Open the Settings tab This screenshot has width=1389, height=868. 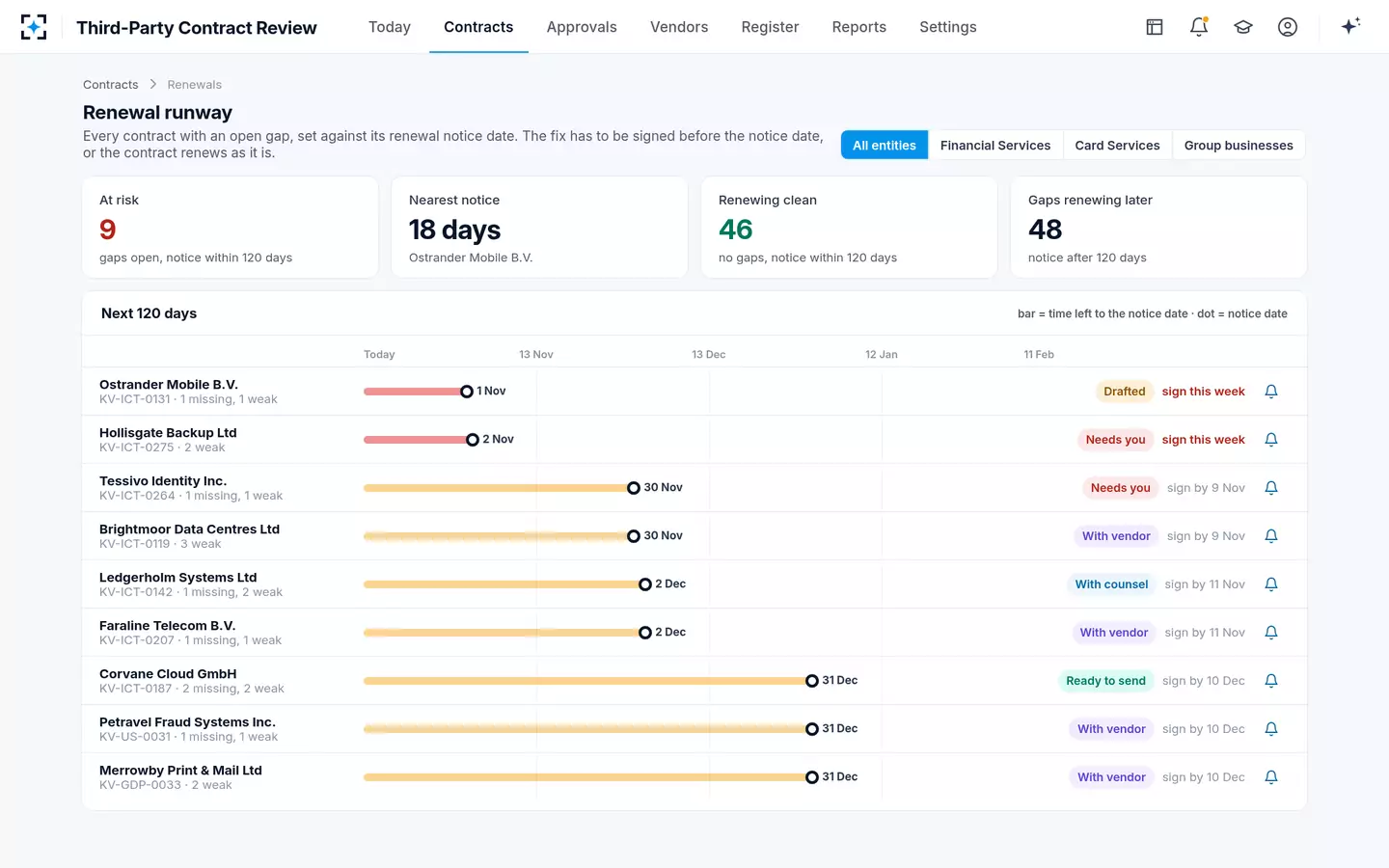click(948, 27)
